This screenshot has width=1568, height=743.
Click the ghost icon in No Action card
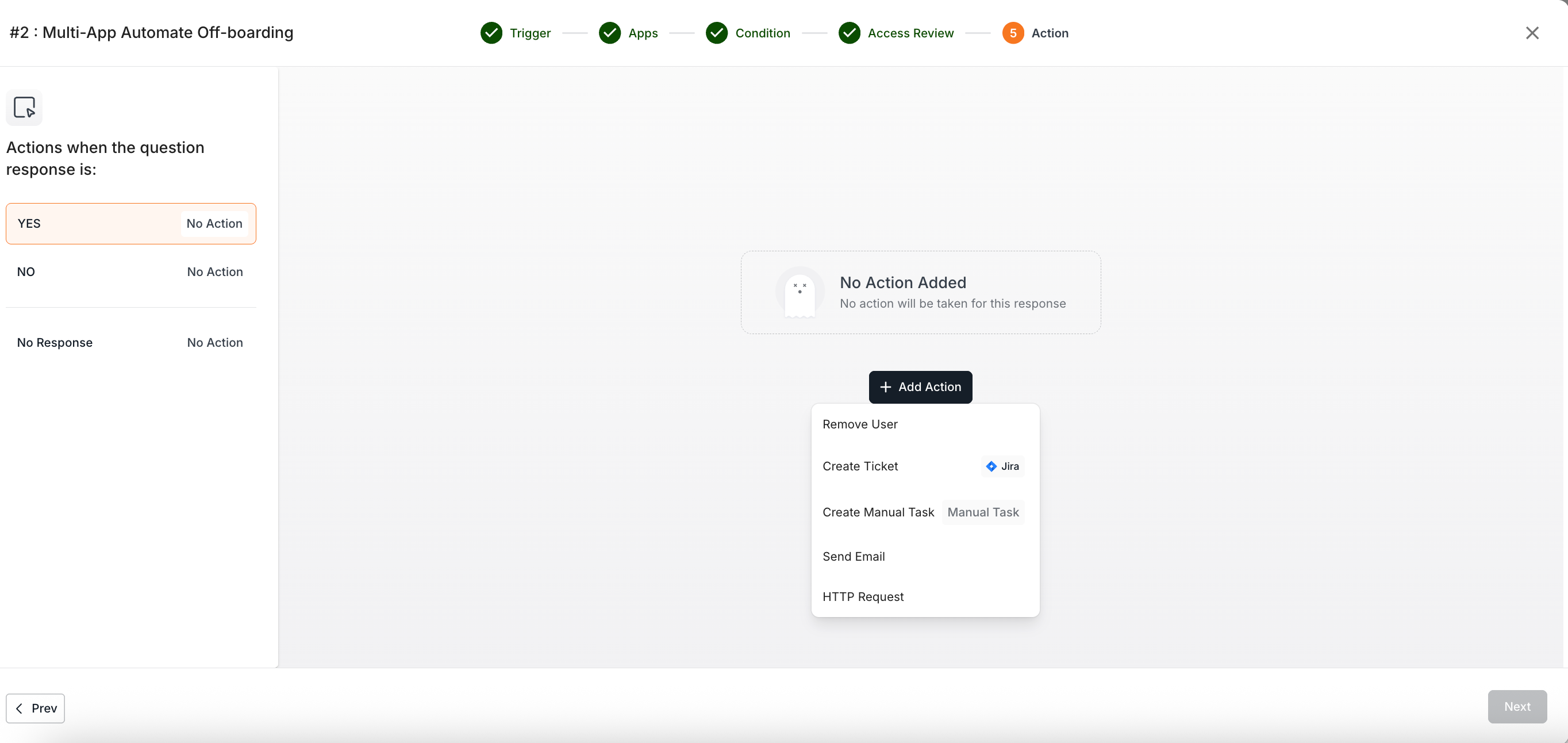pyautogui.click(x=799, y=293)
